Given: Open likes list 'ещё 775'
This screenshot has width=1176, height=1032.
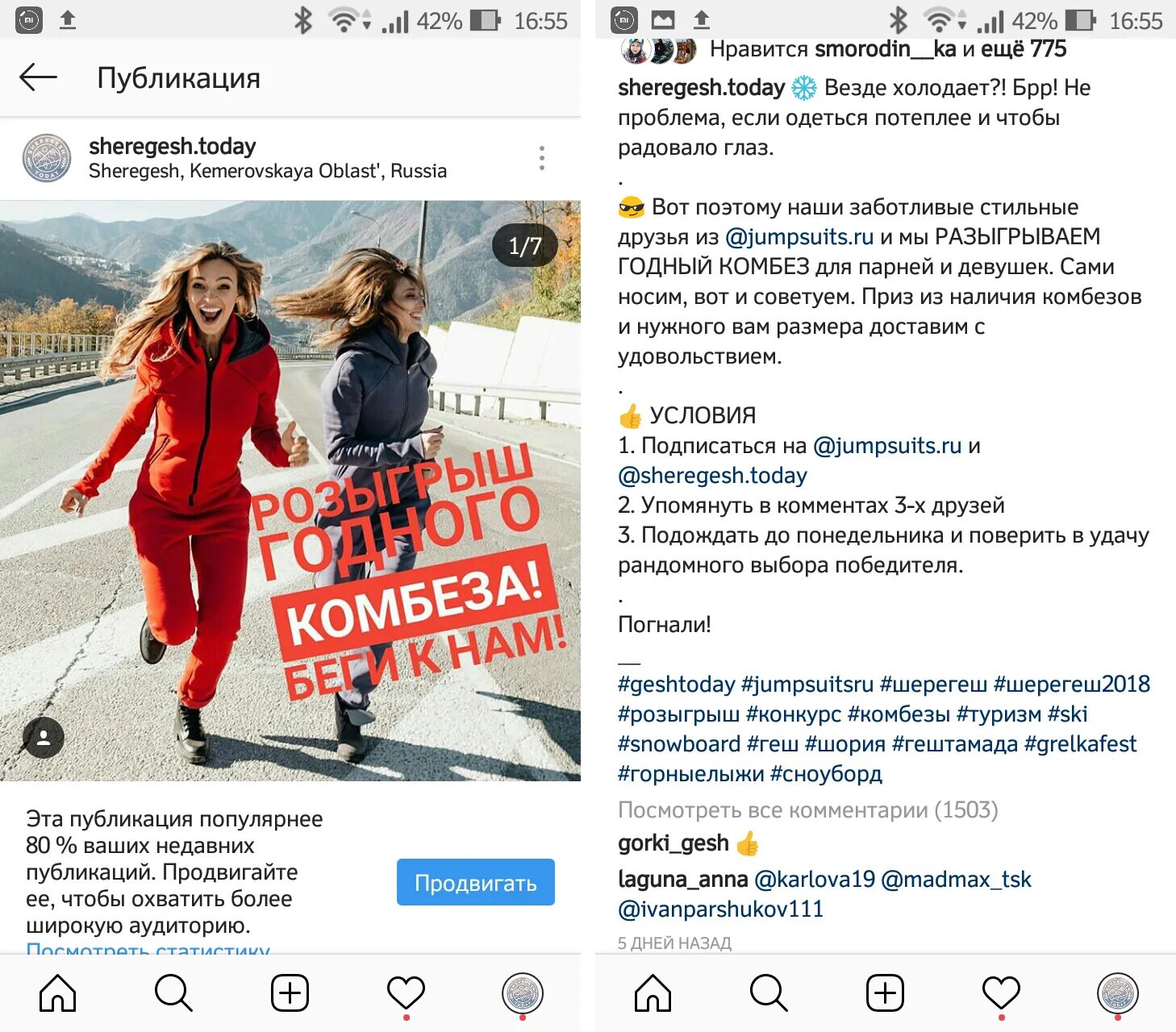Looking at the screenshot, I should 1023,49.
